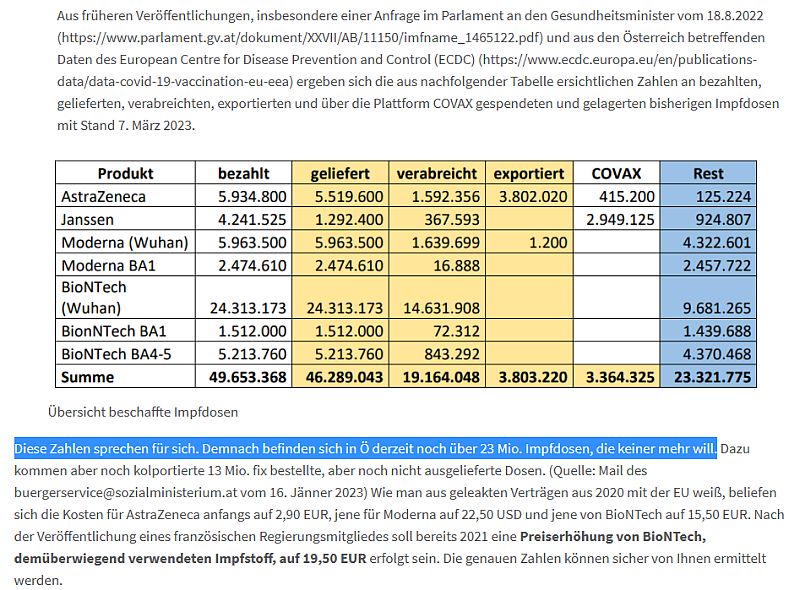Click the "Übersicht beschaffte Impfdosen" table caption
The height and width of the screenshot is (590, 800).
143,412
